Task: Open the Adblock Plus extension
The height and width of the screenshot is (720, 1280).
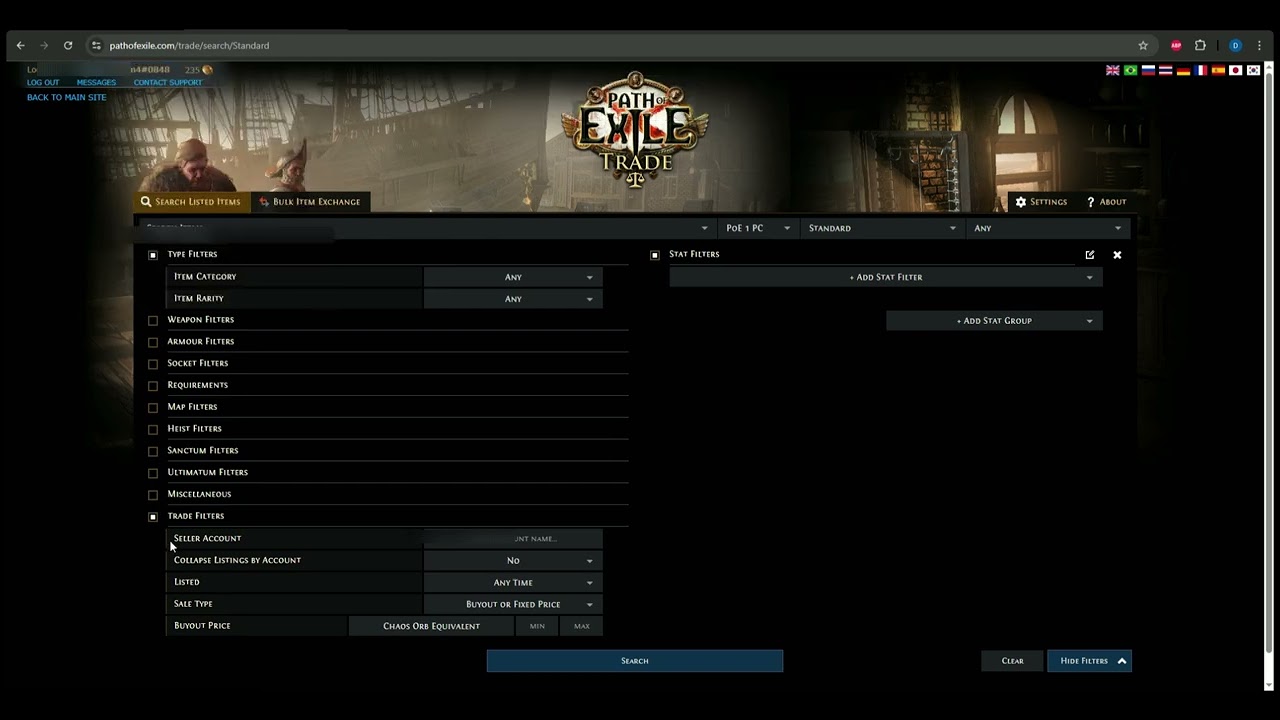Action: (x=1176, y=45)
